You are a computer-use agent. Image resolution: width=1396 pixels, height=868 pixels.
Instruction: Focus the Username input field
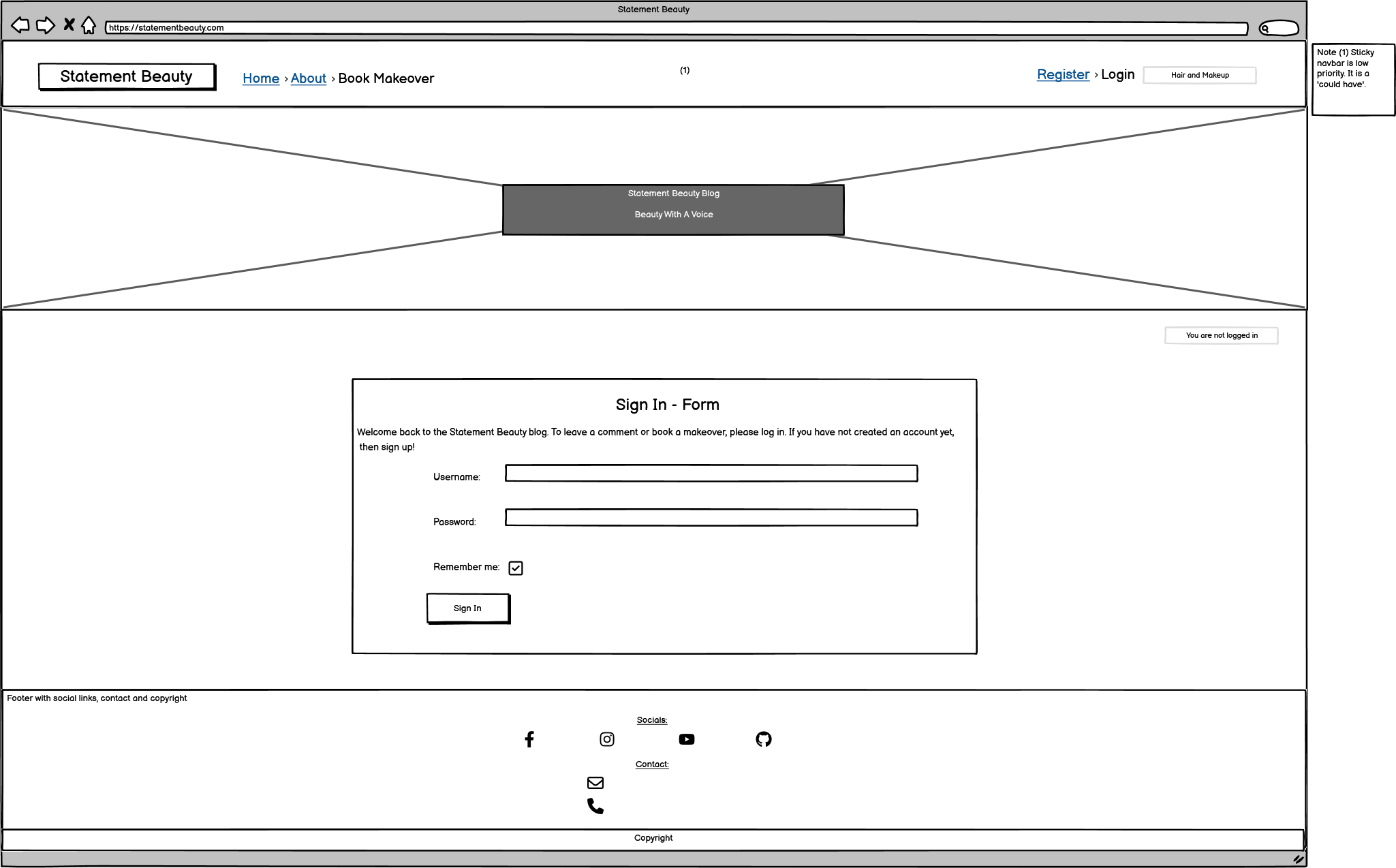[x=711, y=474]
